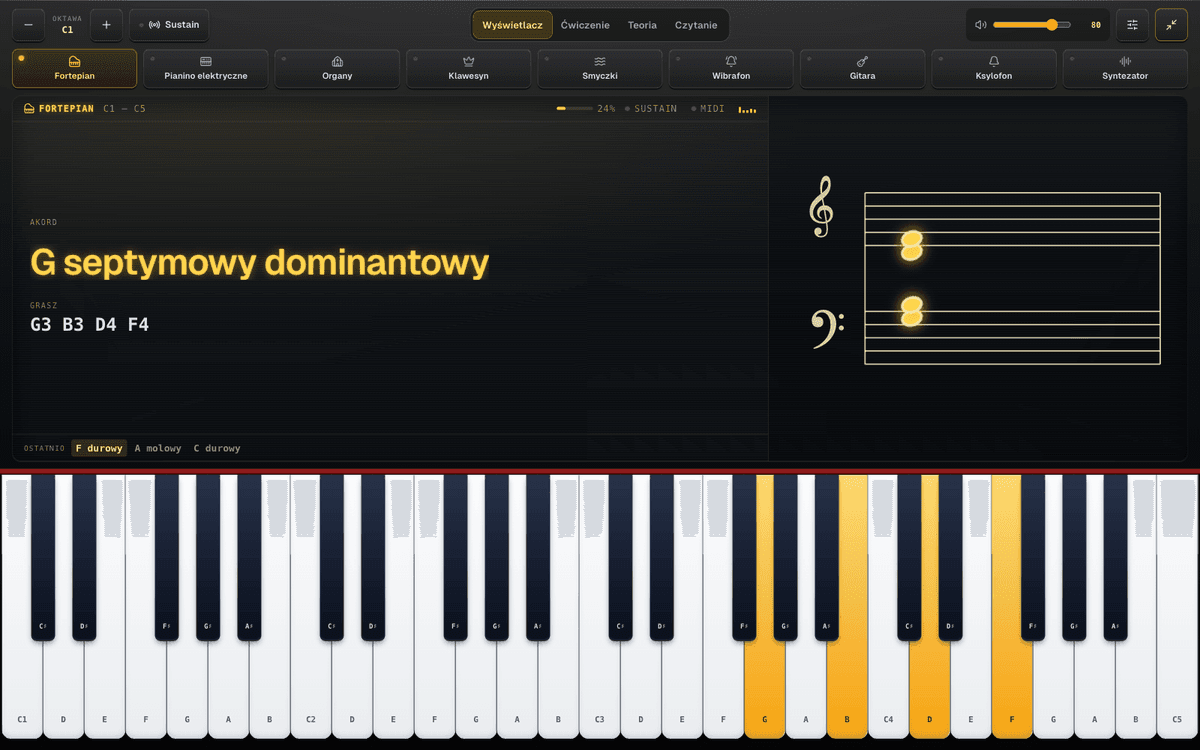Screen dimensions: 1200x750
Task: Click the 24% level progress bar
Action: point(575,108)
